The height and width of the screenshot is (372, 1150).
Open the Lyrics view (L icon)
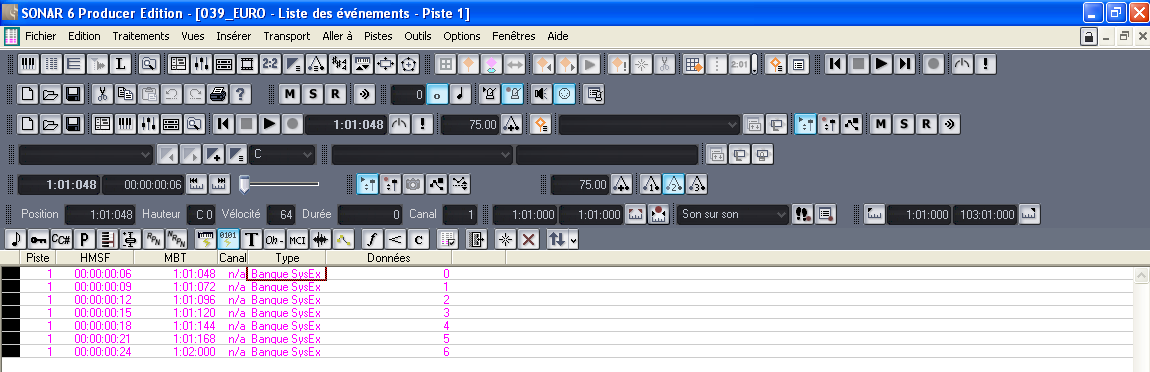(x=120, y=64)
